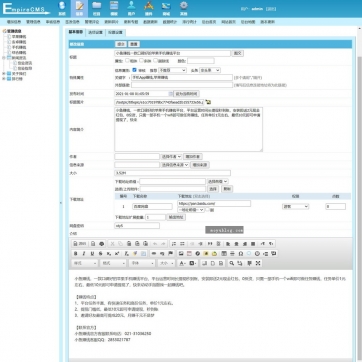Uncheck the 审核 (approved) checkbox
The width and height of the screenshot is (362, 362).
coord(134,70)
